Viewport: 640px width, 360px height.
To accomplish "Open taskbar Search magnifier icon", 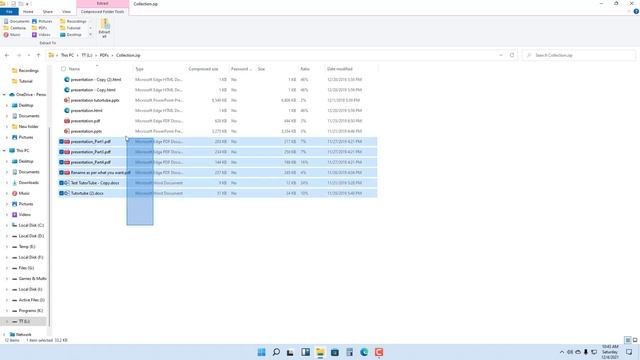I will (x=276, y=352).
